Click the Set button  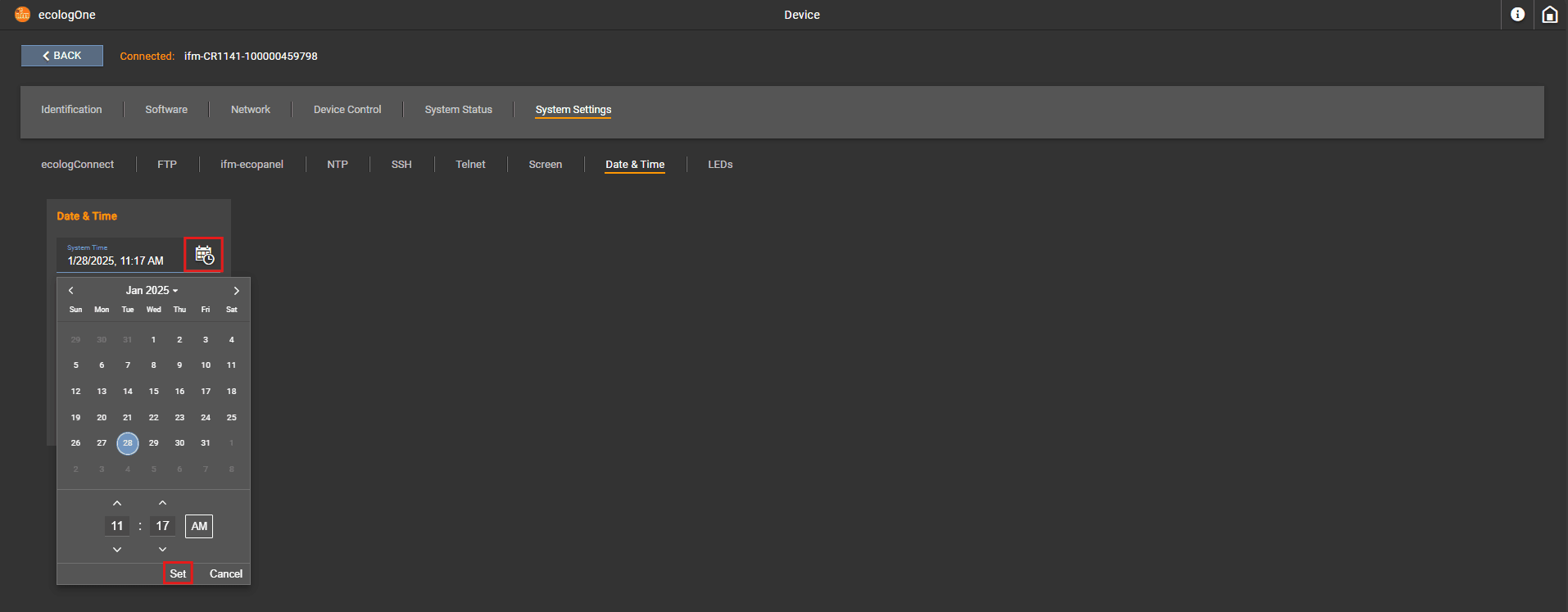click(178, 573)
